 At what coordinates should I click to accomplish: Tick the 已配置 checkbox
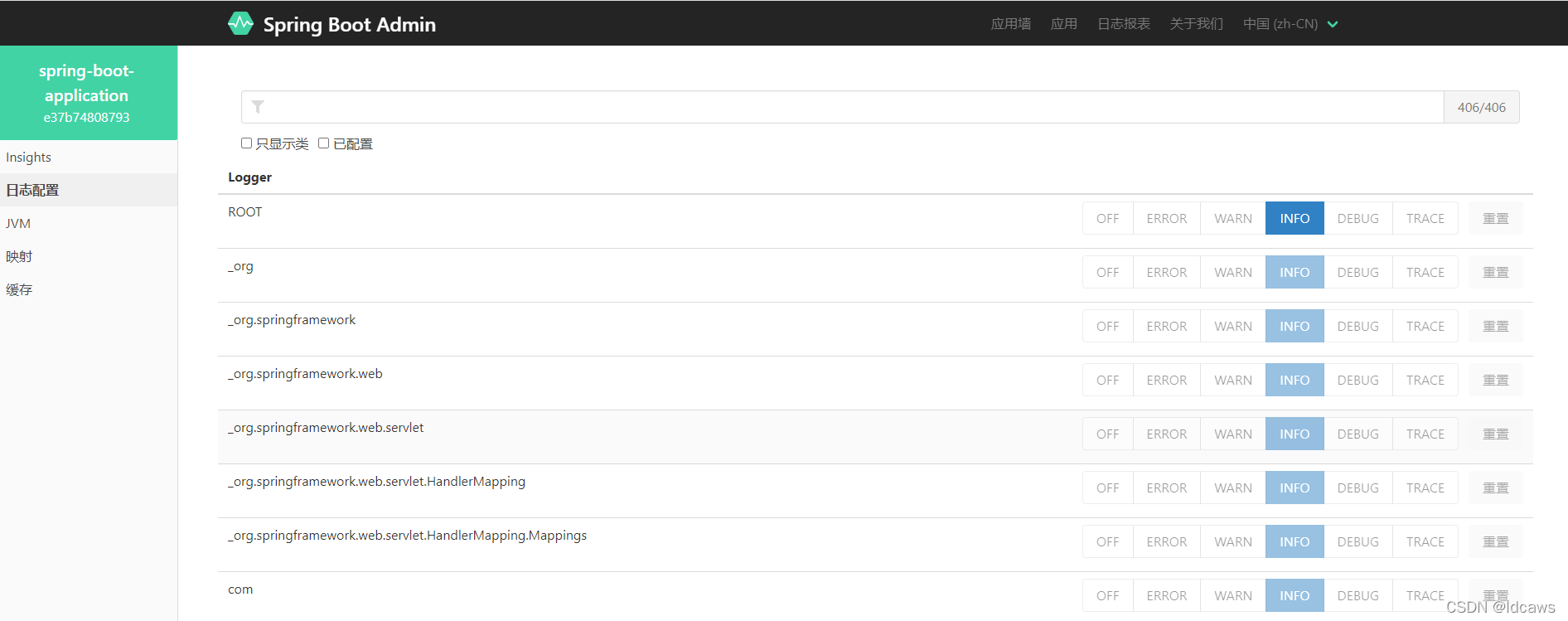point(324,143)
